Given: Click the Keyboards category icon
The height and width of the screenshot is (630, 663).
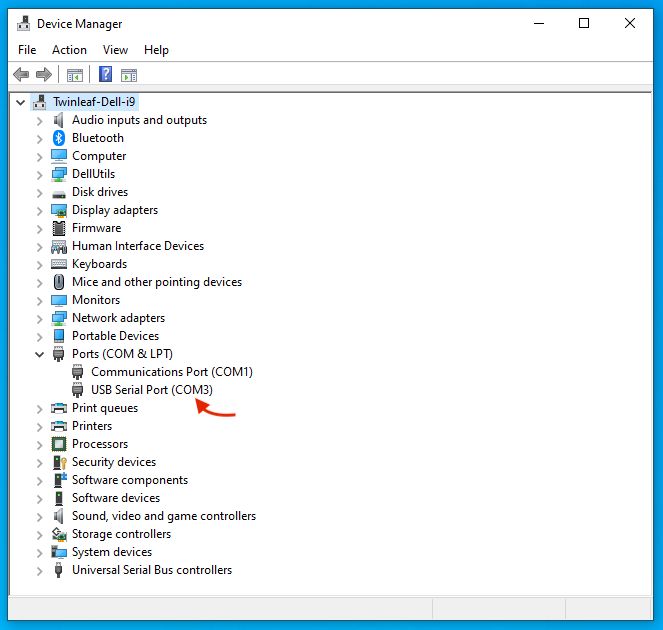Looking at the screenshot, I should 59,264.
